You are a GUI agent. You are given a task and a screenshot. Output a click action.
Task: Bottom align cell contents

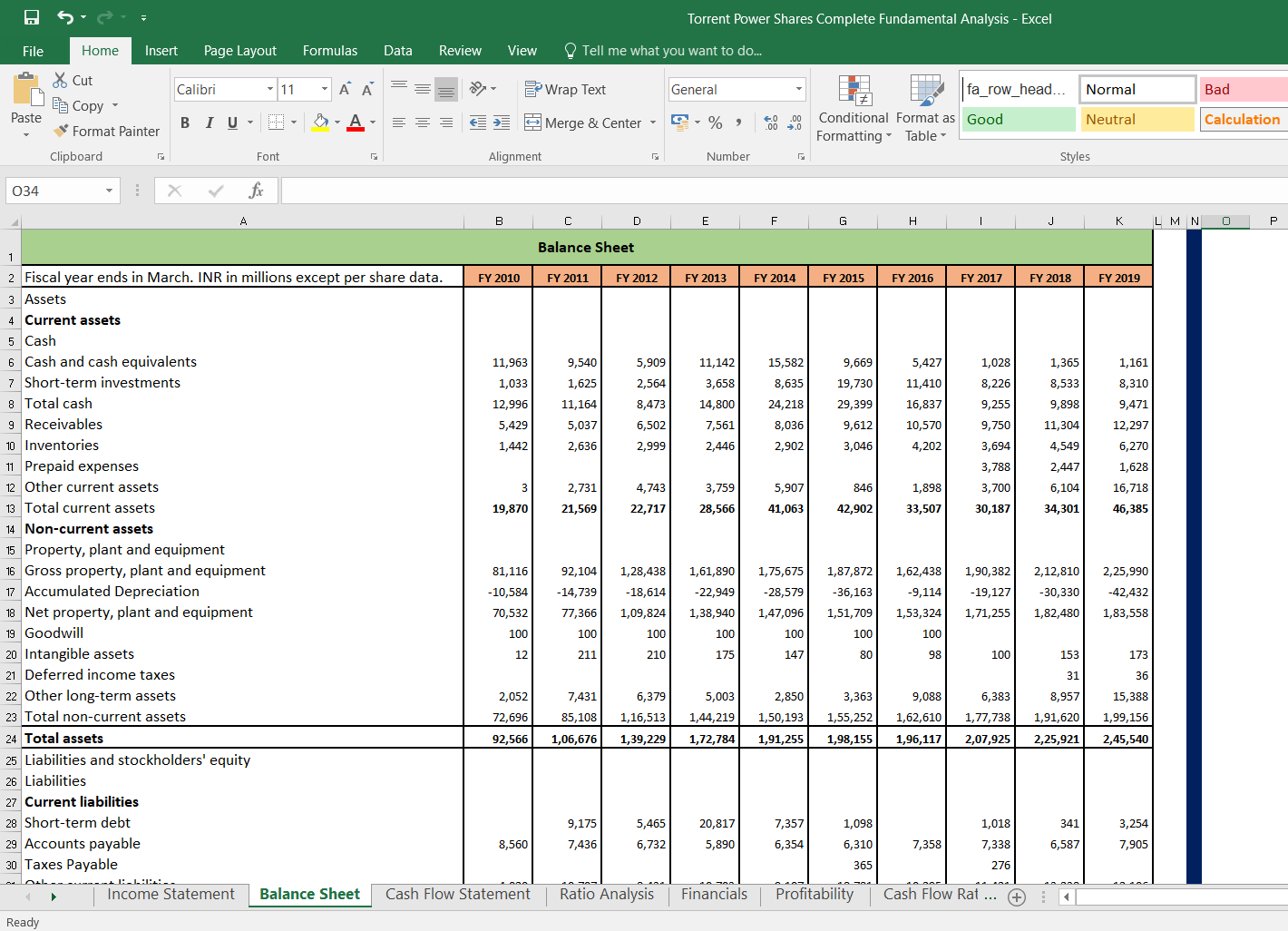pyautogui.click(x=446, y=88)
